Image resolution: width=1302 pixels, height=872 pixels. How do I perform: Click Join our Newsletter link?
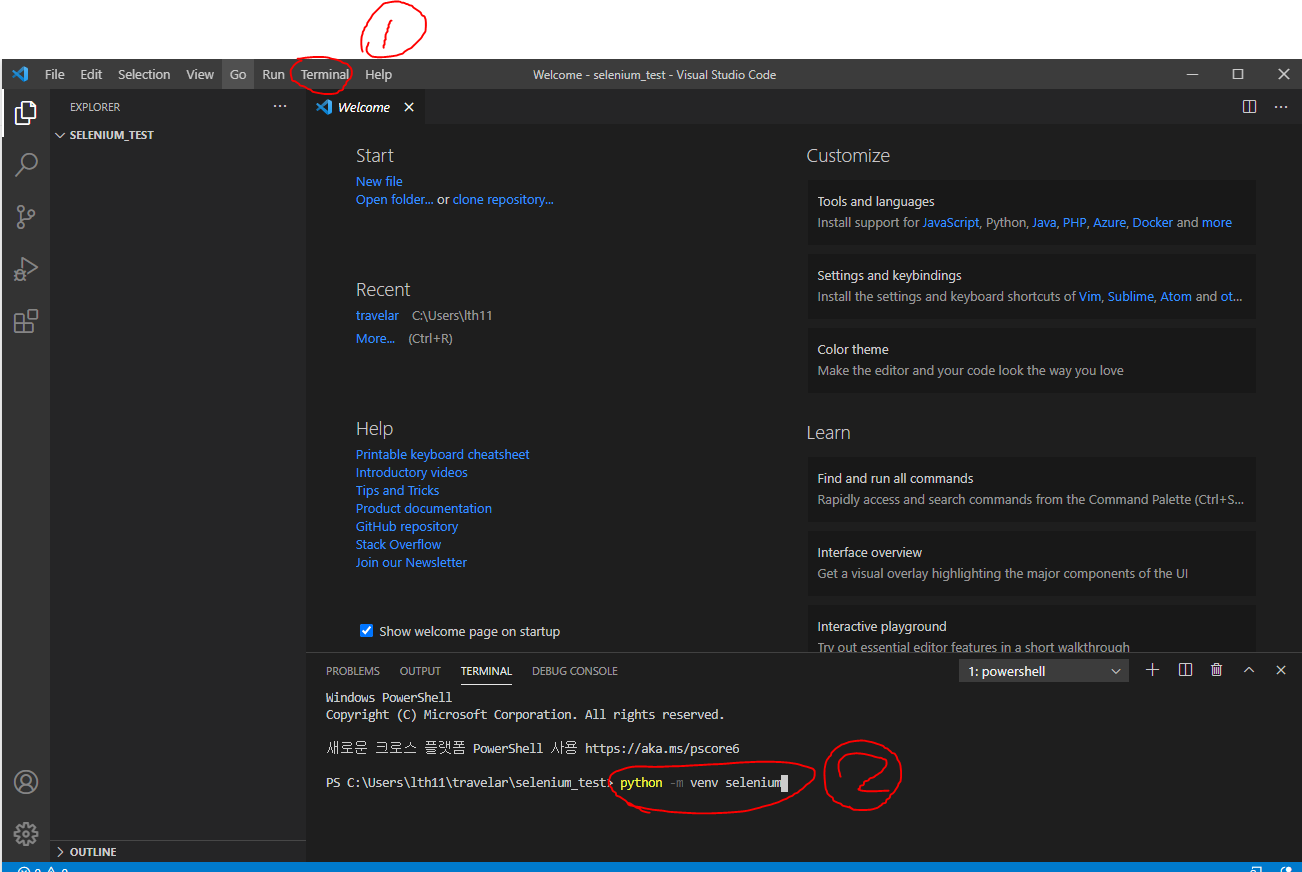pos(411,562)
